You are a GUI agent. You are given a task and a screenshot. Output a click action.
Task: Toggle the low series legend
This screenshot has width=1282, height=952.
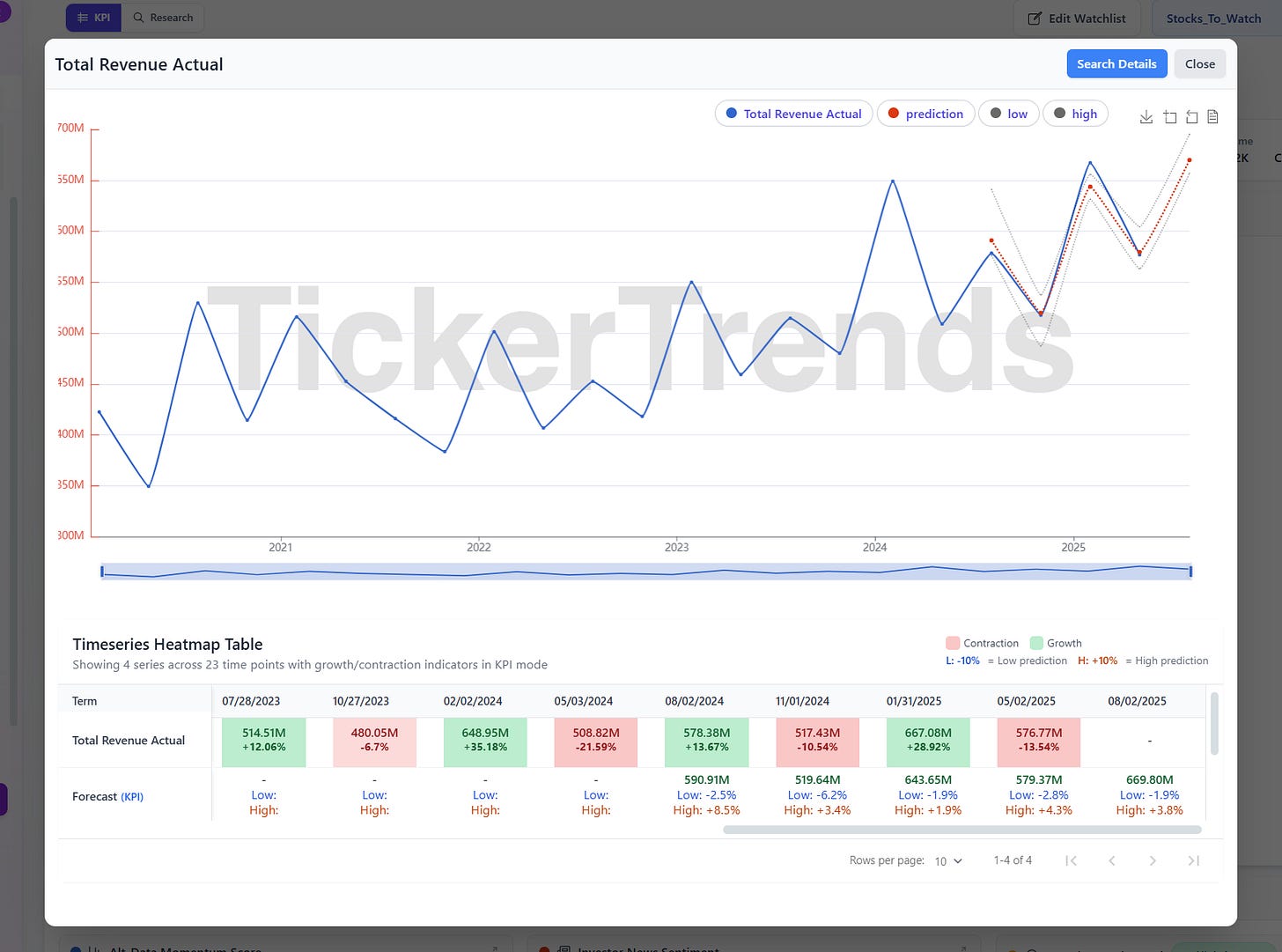(1009, 114)
